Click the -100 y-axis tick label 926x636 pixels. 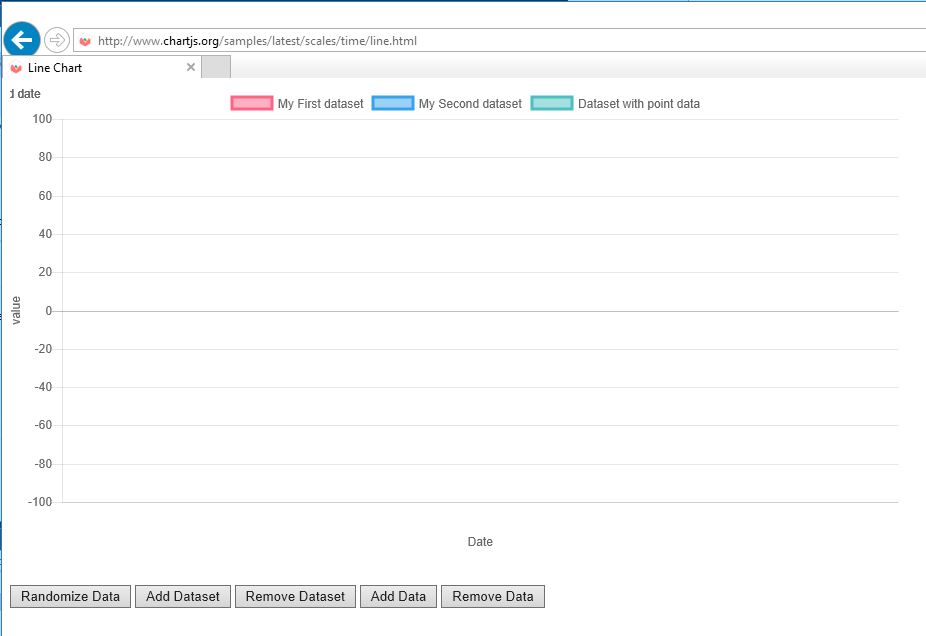click(x=40, y=502)
